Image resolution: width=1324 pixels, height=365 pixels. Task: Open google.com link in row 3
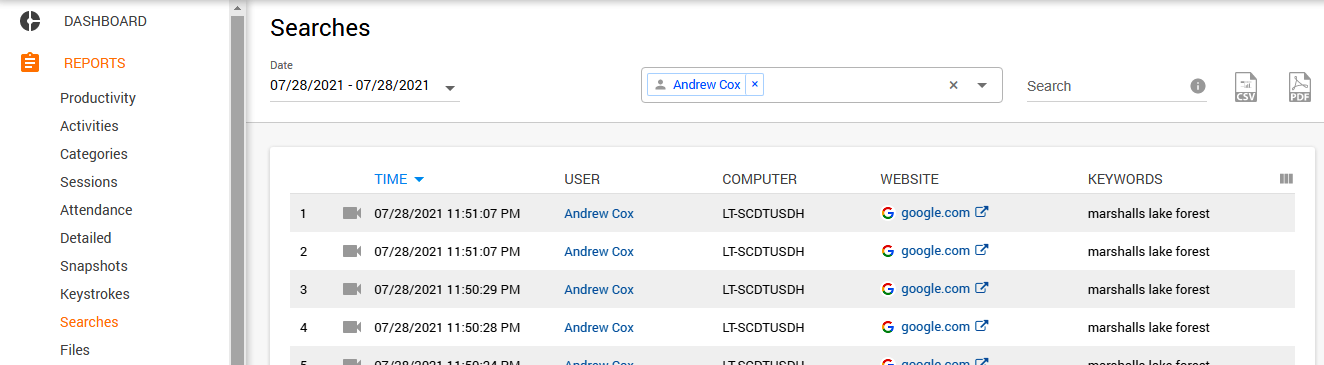[x=935, y=288]
